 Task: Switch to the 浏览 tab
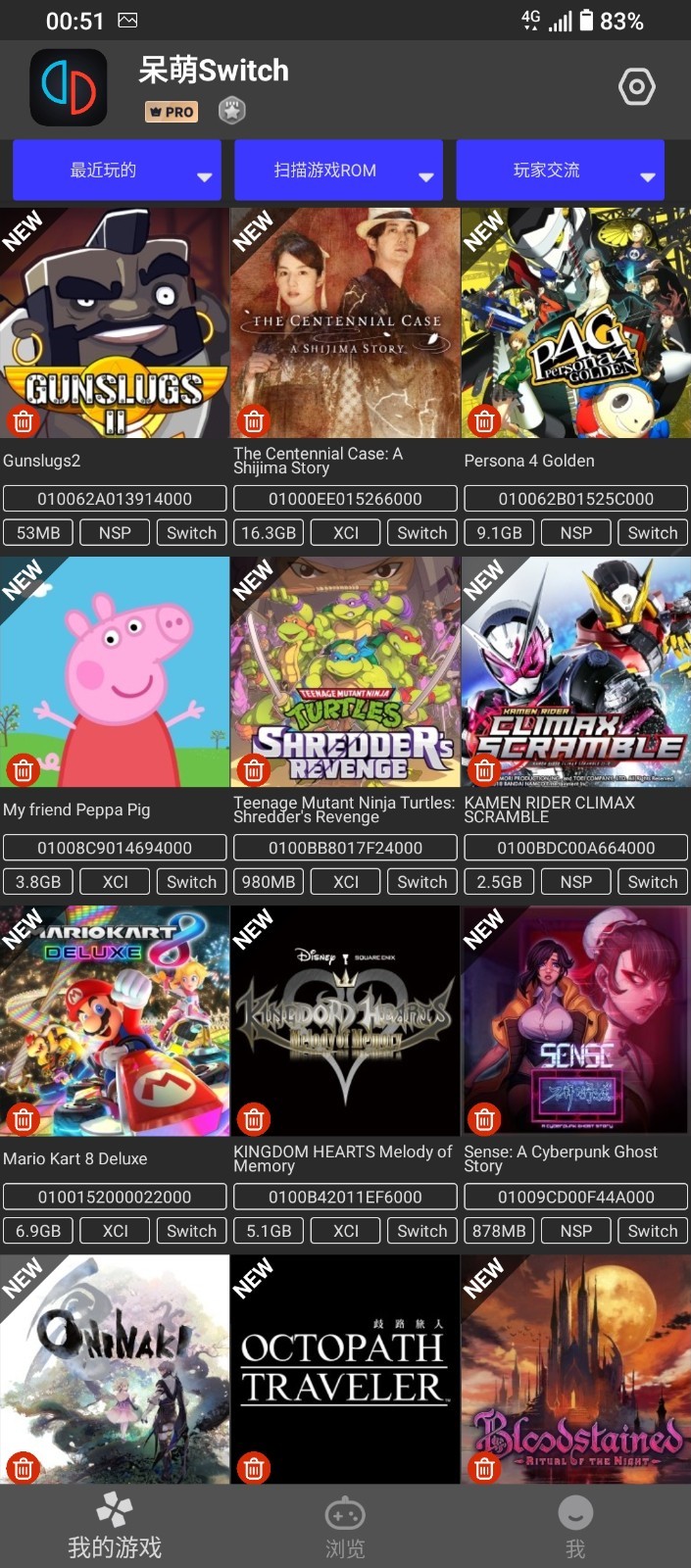(345, 1528)
